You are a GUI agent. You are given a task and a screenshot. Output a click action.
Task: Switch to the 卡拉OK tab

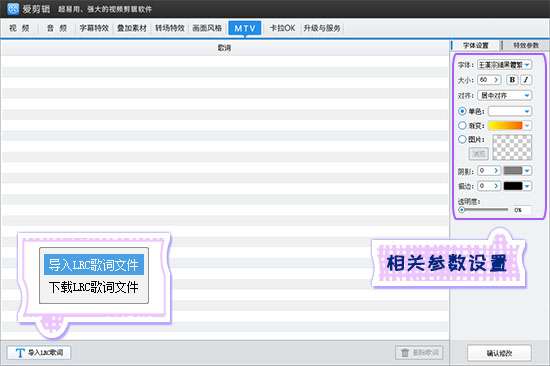282,28
